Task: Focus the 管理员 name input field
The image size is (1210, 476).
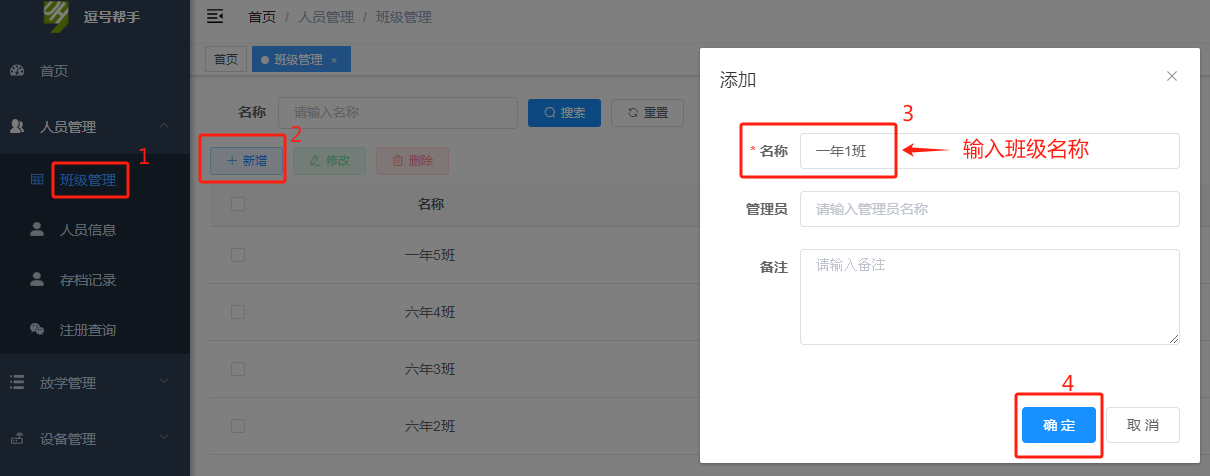Action: (x=990, y=209)
